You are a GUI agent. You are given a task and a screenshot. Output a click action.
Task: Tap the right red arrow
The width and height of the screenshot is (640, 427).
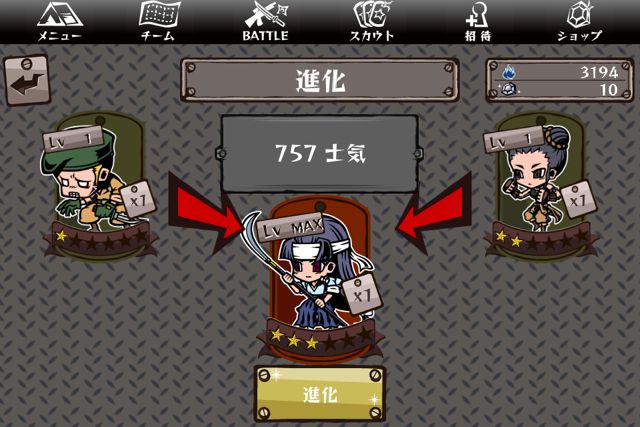pos(433,212)
